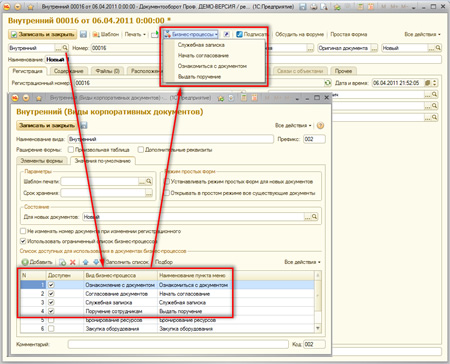Click the magnifier icon of 'Шаблон печати' field

tap(149, 181)
